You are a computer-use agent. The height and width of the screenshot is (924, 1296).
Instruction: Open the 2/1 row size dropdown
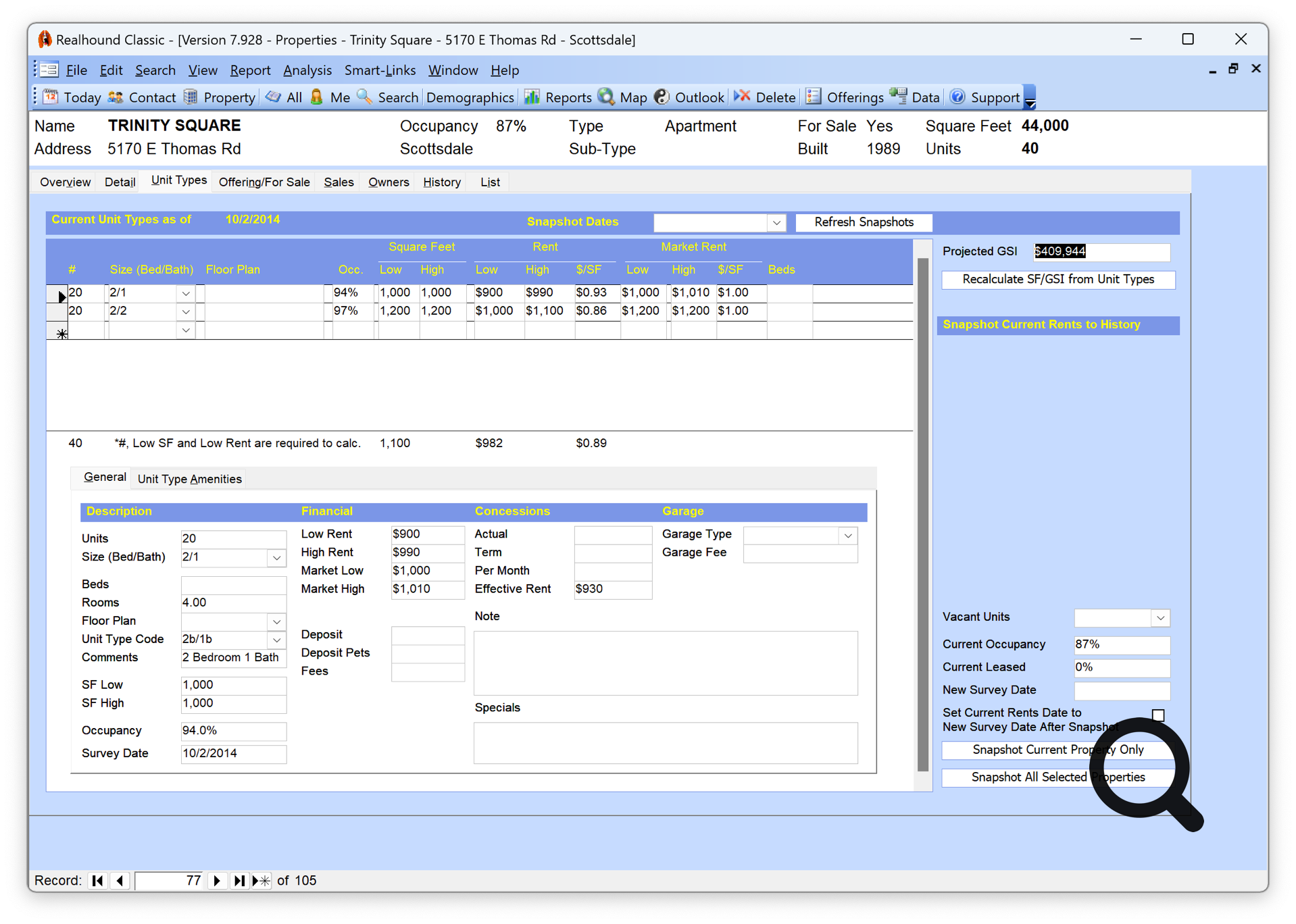click(186, 294)
